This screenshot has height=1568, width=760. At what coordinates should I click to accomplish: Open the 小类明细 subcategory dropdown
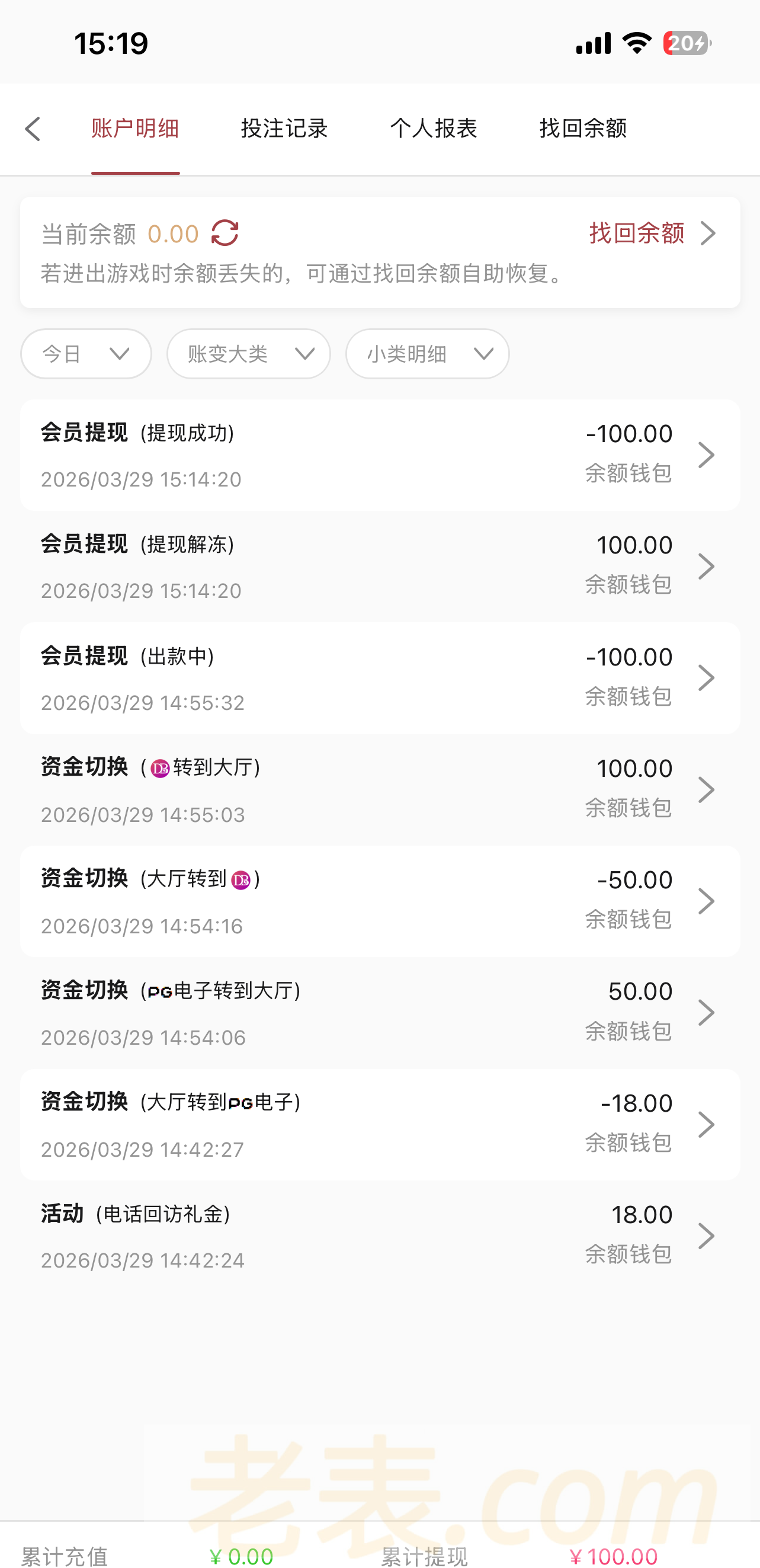coord(427,354)
